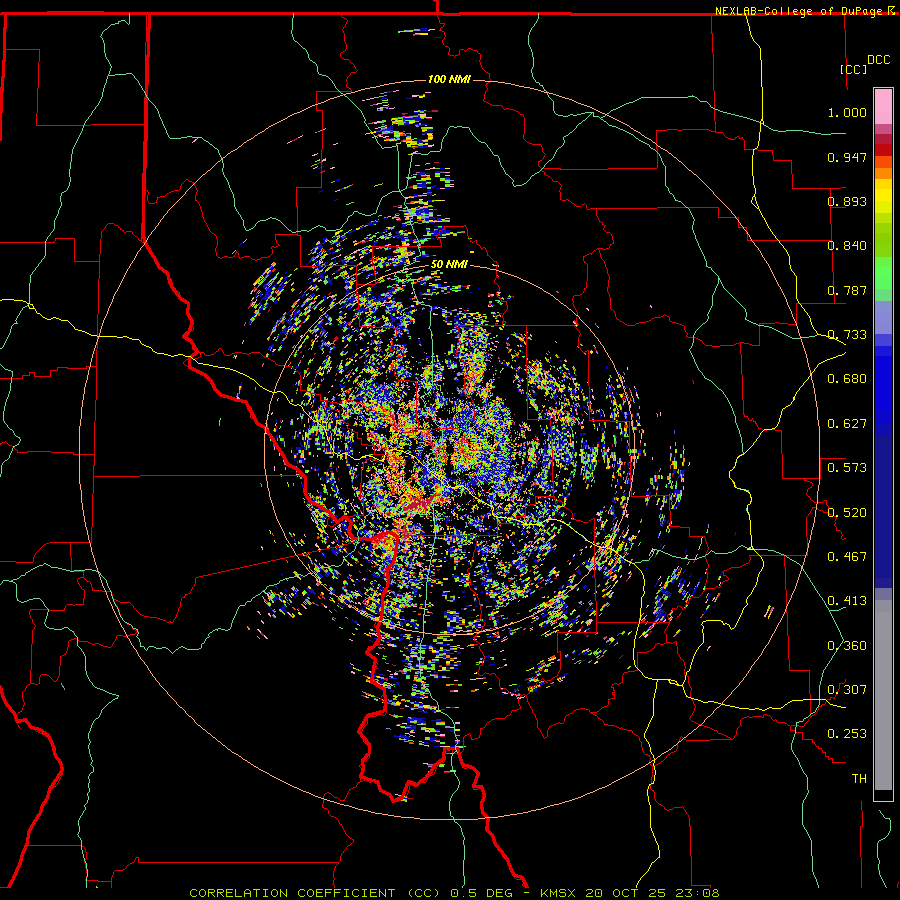Select the 0.467 legend value

[x=847, y=557]
